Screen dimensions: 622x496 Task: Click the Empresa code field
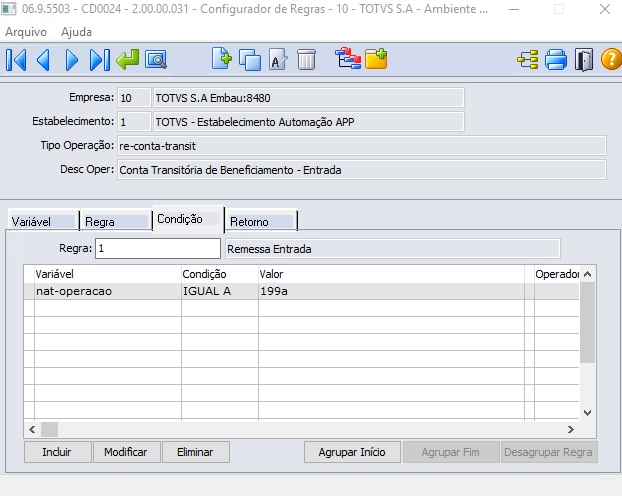[134, 98]
